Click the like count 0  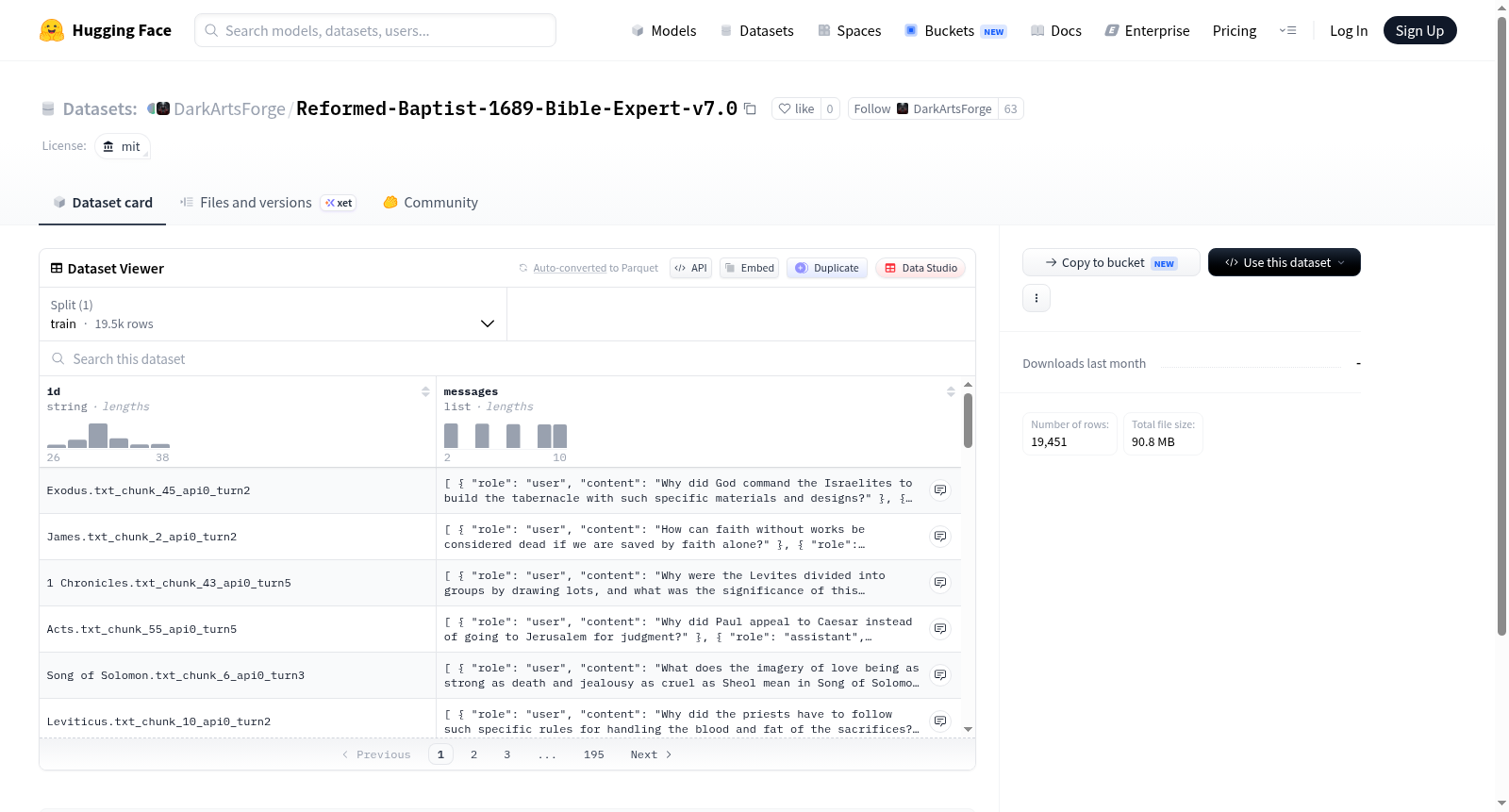pos(830,108)
